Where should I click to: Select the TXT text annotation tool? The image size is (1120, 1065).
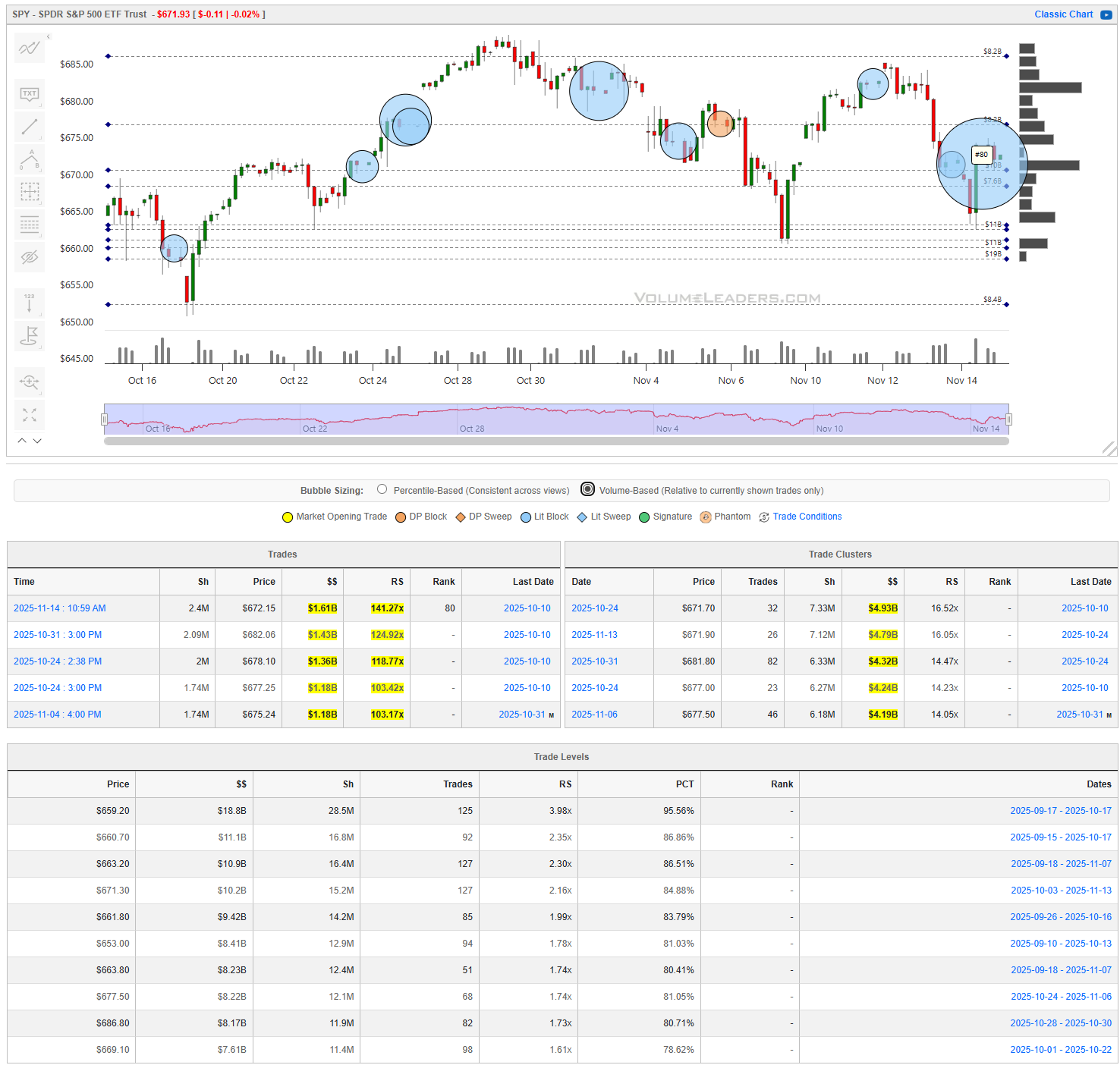coord(30,94)
